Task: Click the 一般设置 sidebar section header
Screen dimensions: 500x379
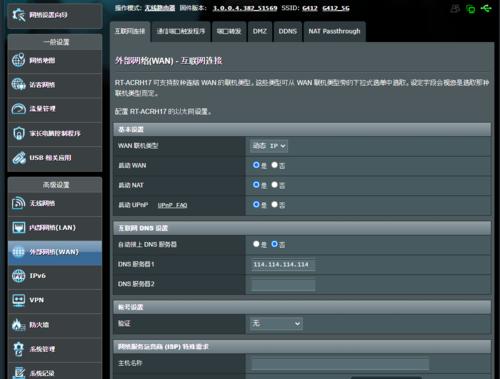Action: (x=55, y=42)
